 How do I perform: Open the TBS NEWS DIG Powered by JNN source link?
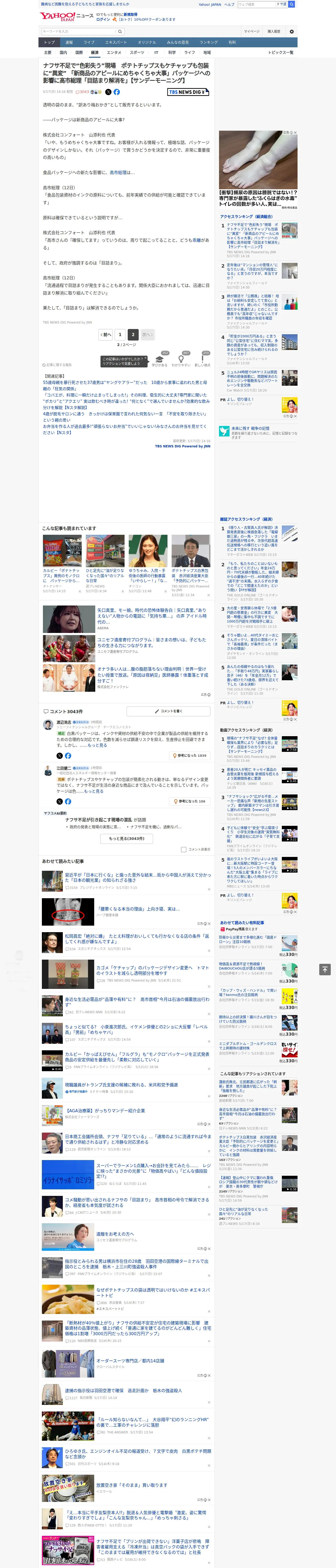[182, 446]
